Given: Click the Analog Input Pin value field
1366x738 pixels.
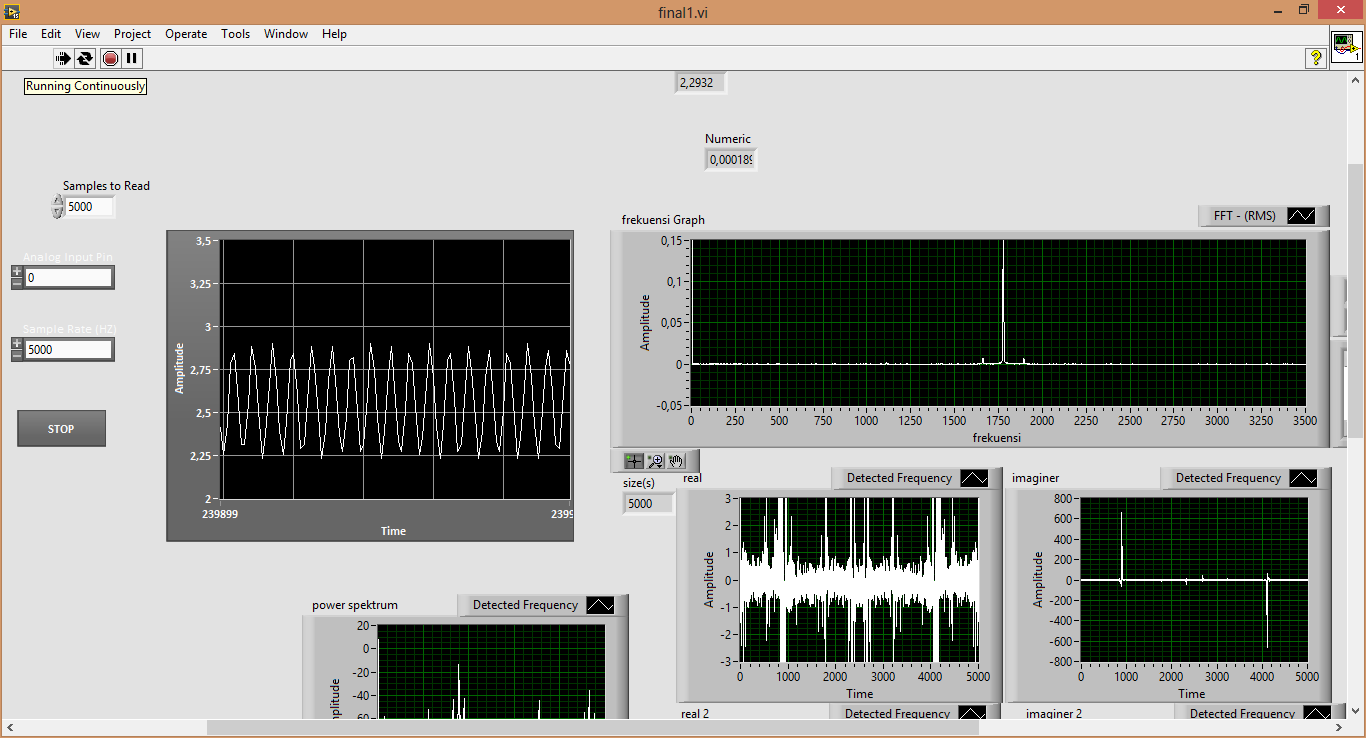Looking at the screenshot, I should (68, 278).
